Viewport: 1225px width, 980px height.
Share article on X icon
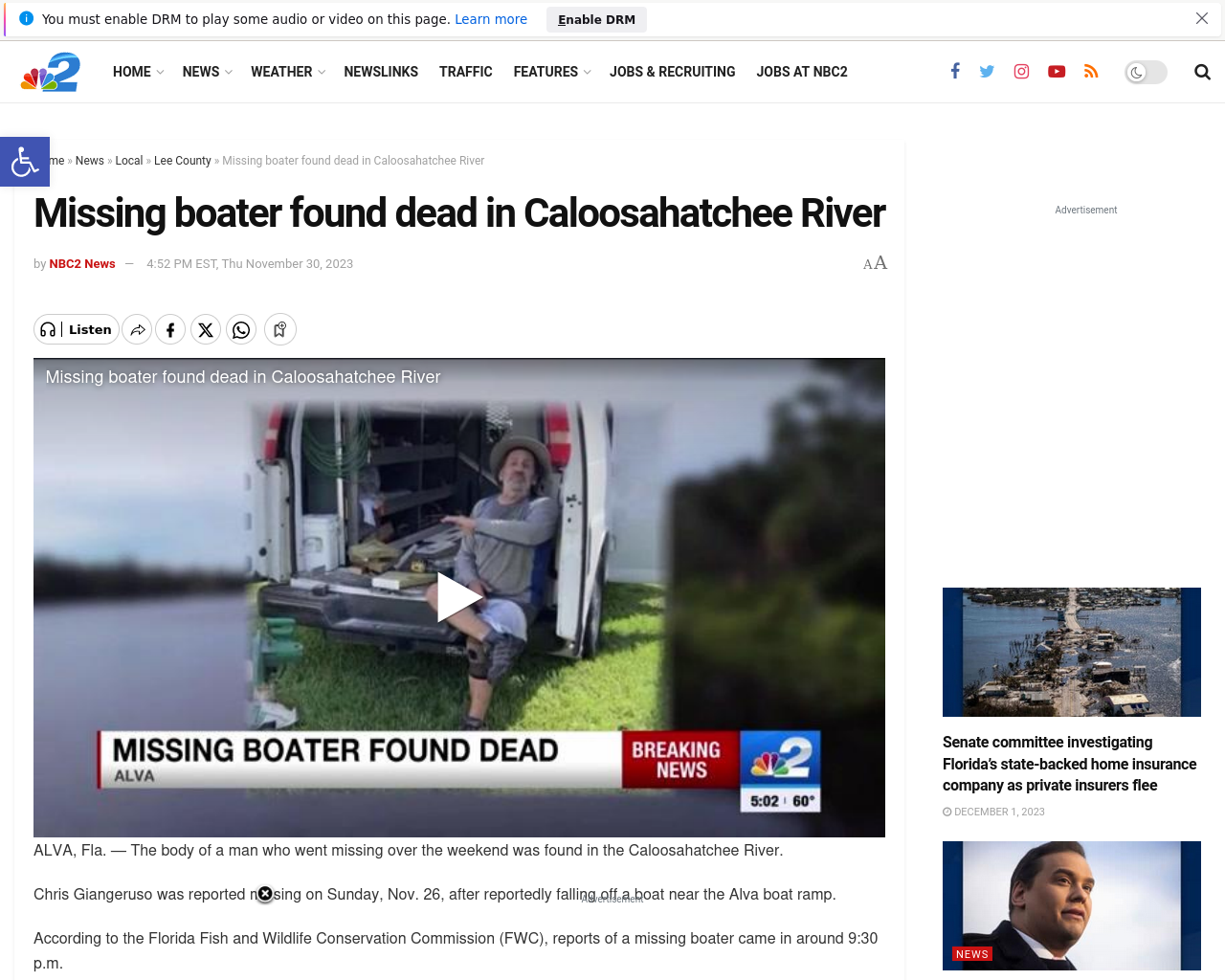pyautogui.click(x=206, y=330)
